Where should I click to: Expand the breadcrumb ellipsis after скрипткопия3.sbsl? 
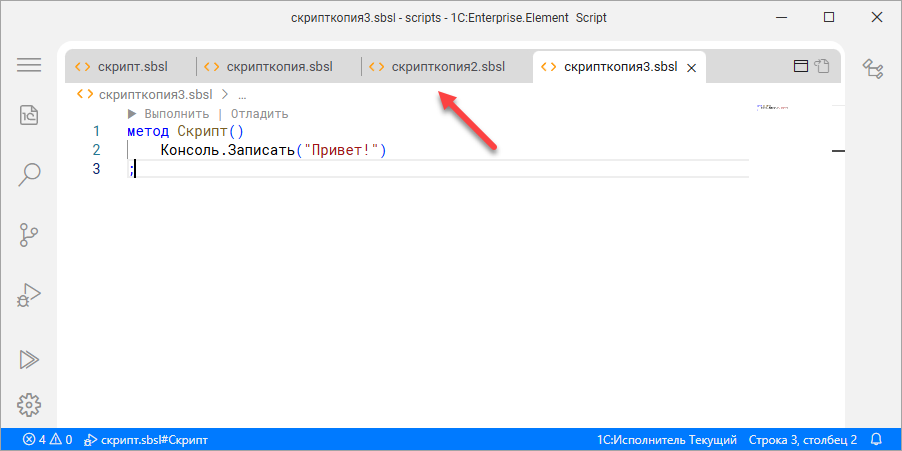coord(242,94)
